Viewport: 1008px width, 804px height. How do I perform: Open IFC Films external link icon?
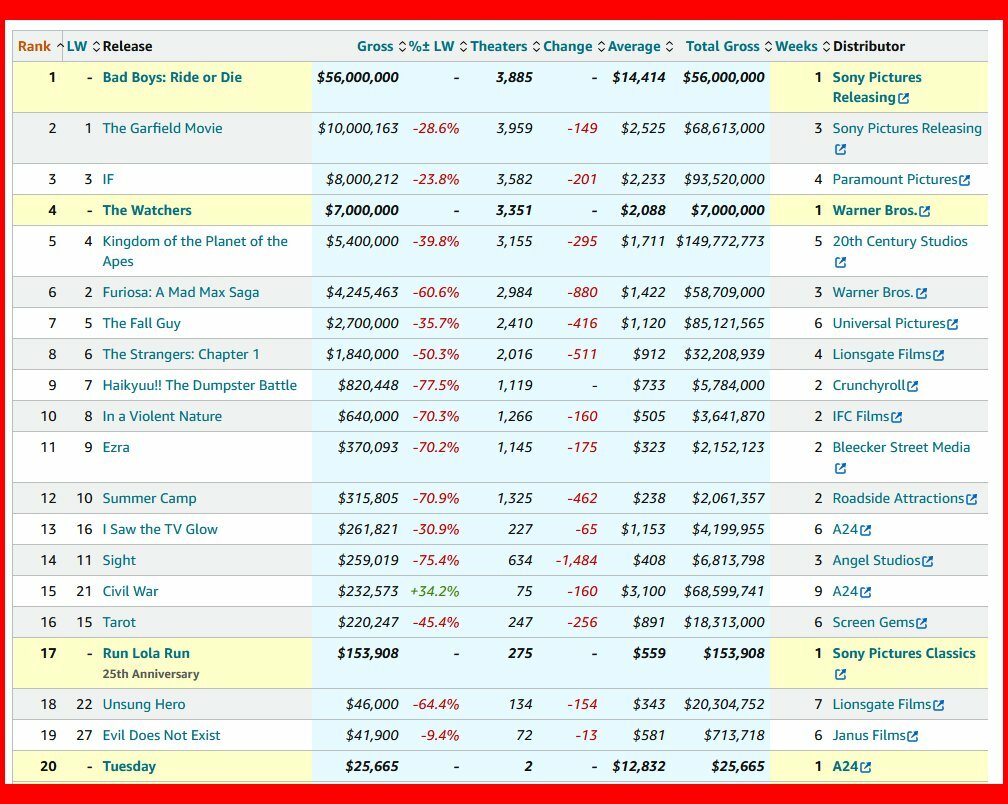tap(897, 417)
